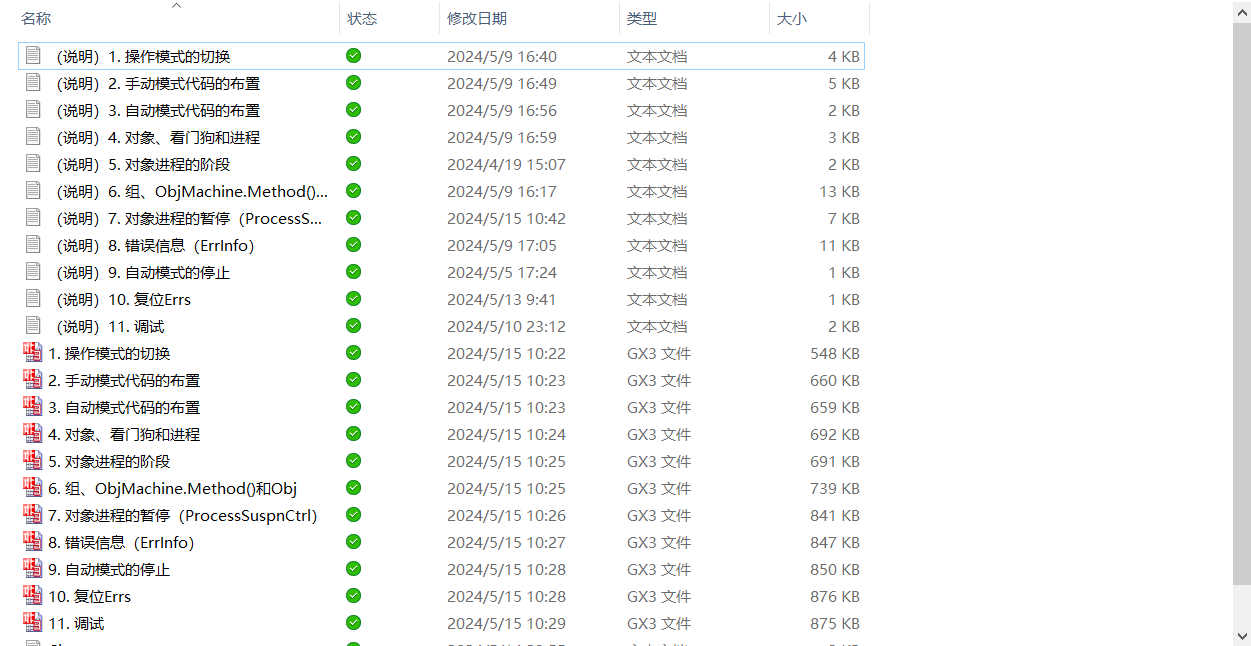
Task: Click green sync status icon for (说明) 5. 对象进程的阶段
Action: click(x=353, y=163)
